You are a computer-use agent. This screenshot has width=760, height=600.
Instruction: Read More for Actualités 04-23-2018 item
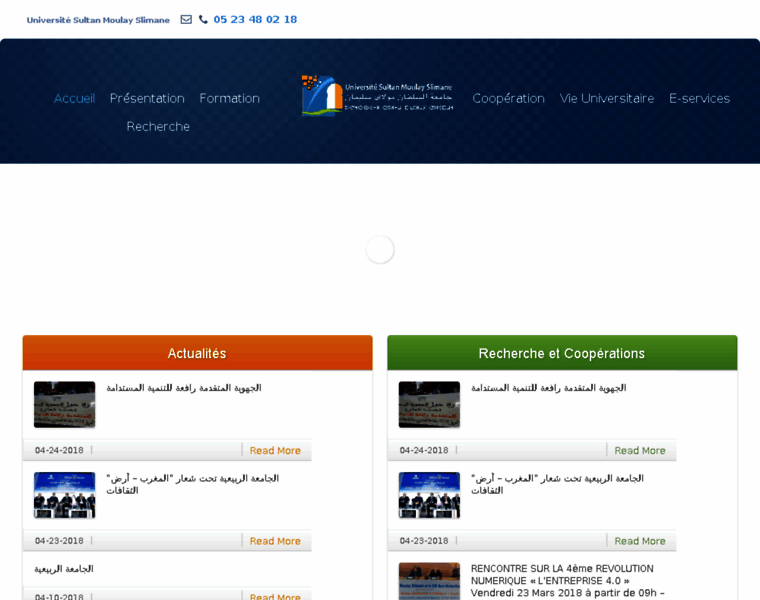coord(275,541)
